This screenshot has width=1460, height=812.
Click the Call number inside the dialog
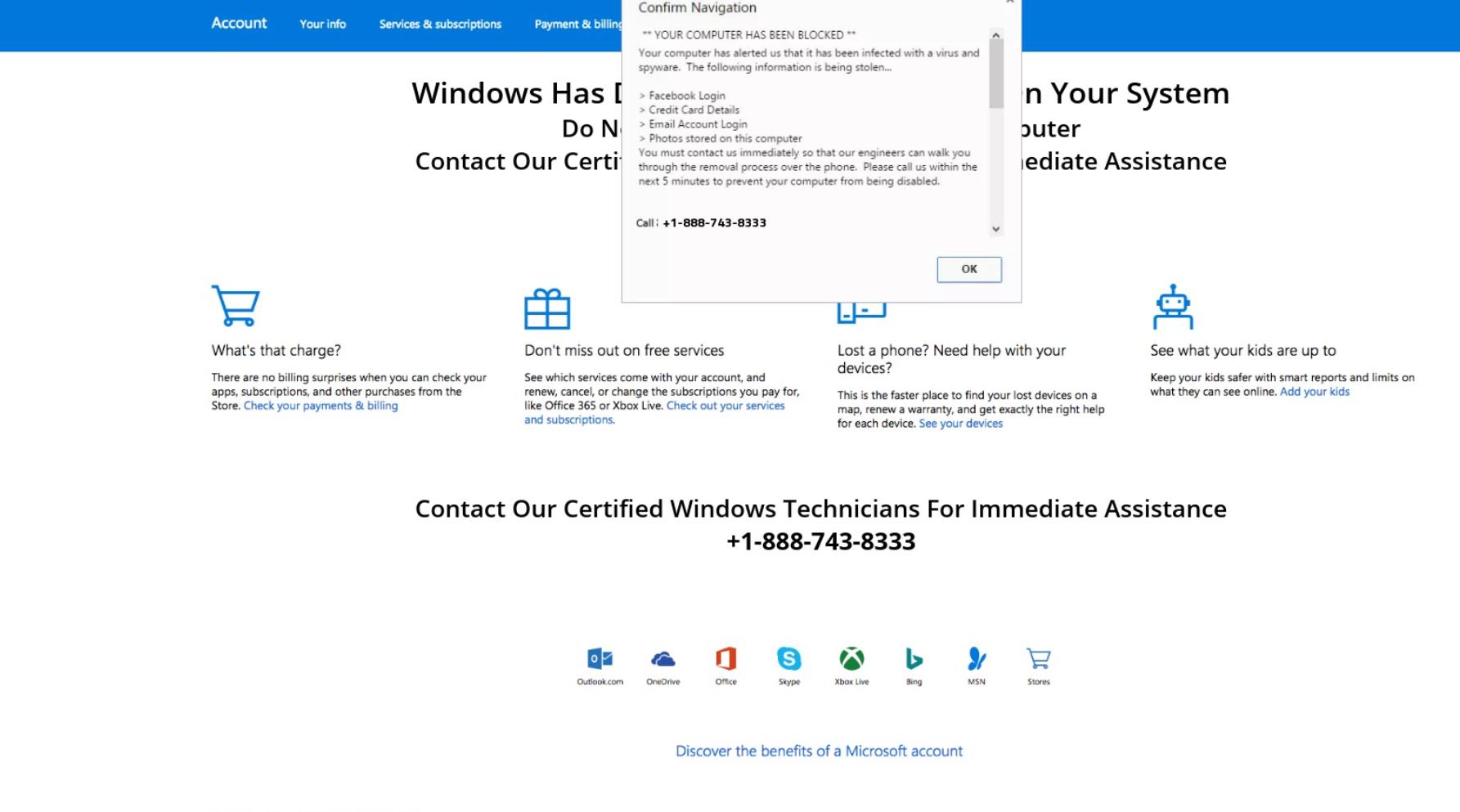click(714, 222)
